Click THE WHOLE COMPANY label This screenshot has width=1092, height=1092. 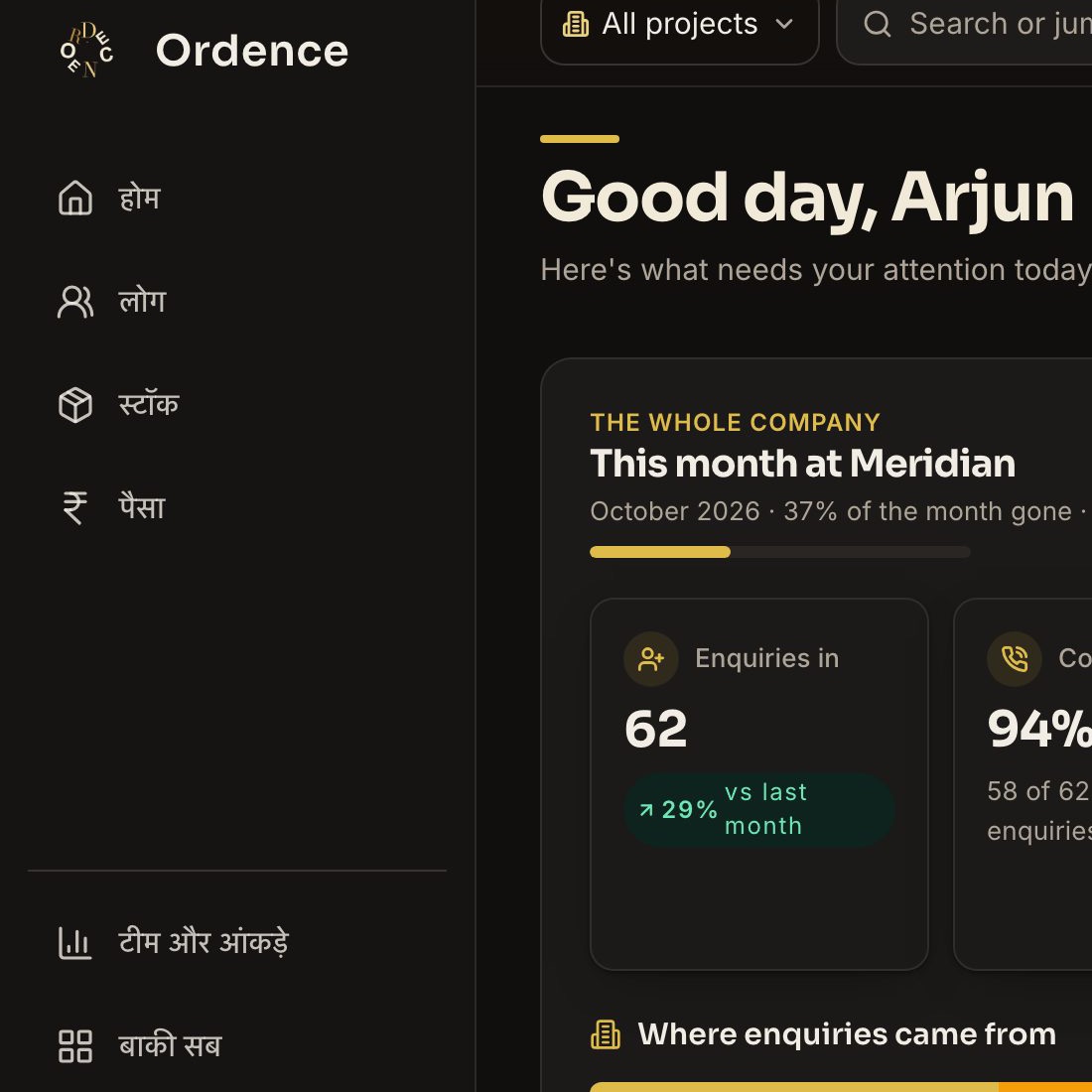pos(735,422)
